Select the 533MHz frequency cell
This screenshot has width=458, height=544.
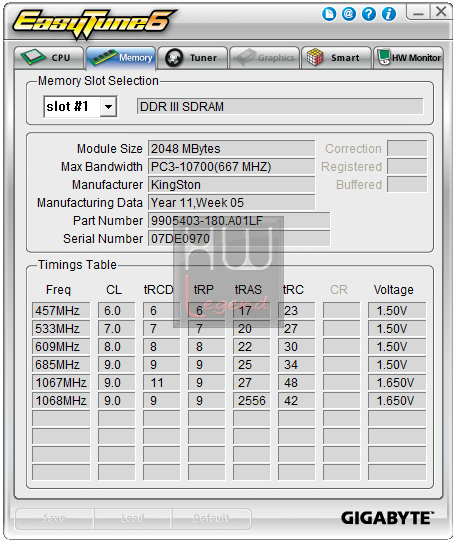pyautogui.click(x=61, y=329)
